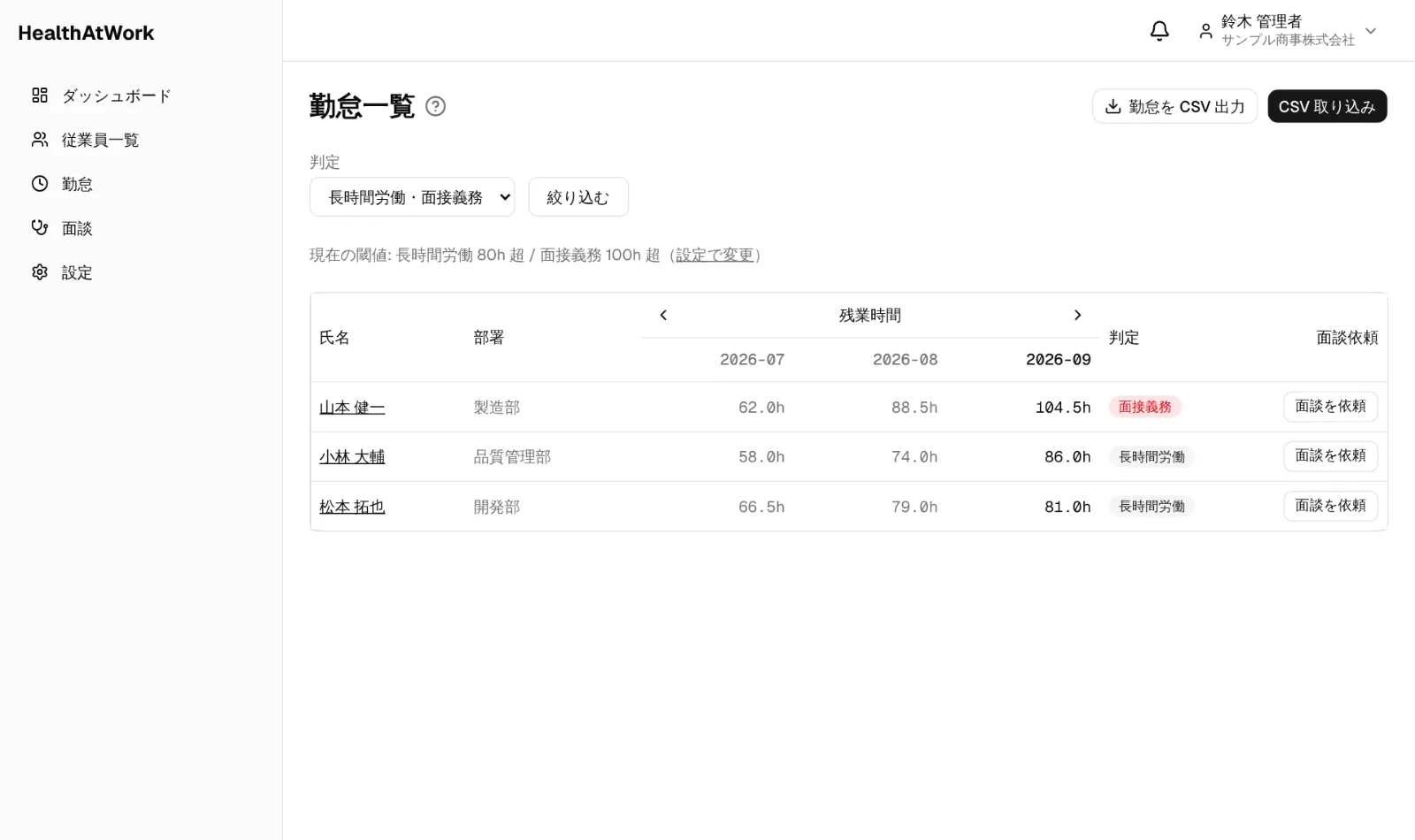Click the interview stethoscope icon
This screenshot has height=840, width=1415.
tap(40, 228)
